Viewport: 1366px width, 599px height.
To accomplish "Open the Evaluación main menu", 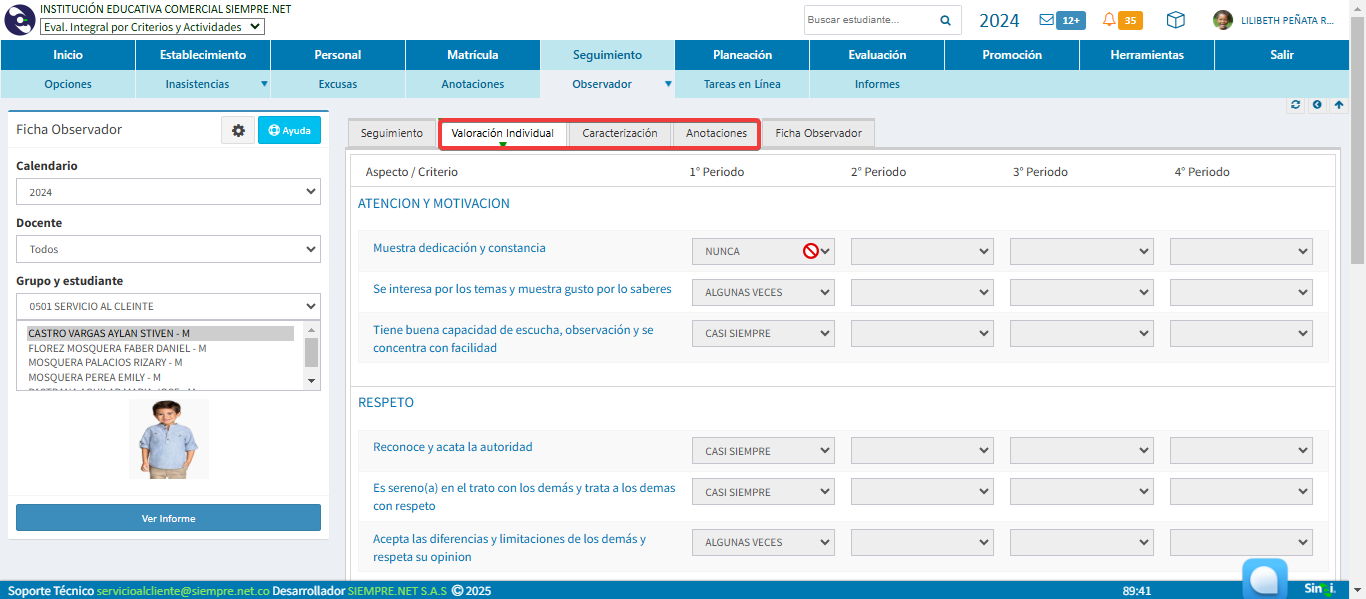I will coord(877,55).
